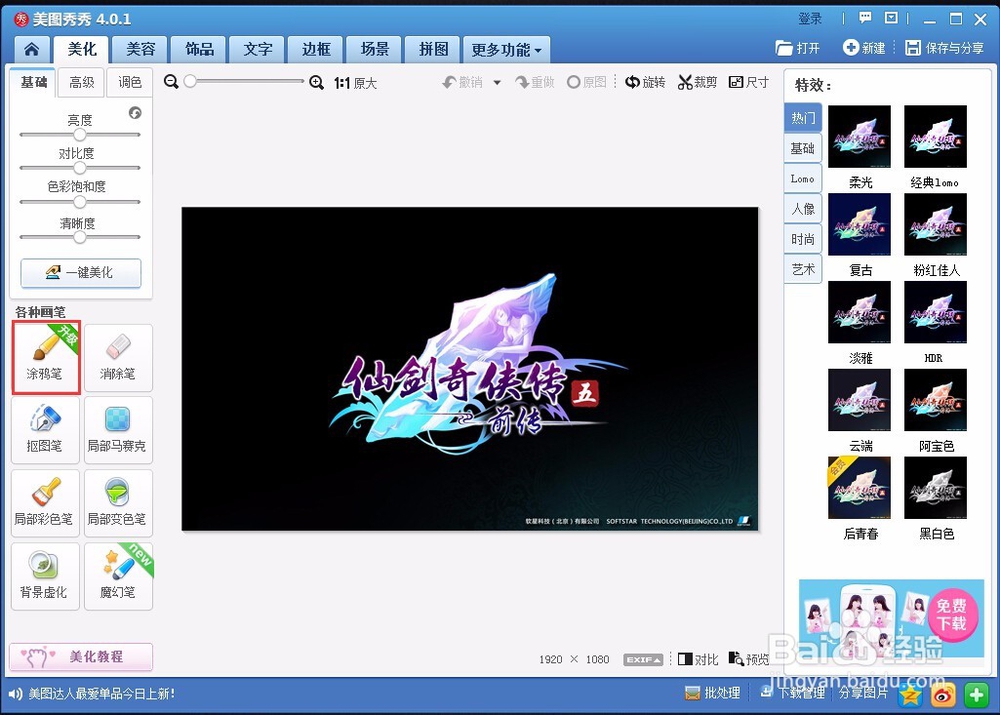Create new image with 新建

(x=864, y=48)
